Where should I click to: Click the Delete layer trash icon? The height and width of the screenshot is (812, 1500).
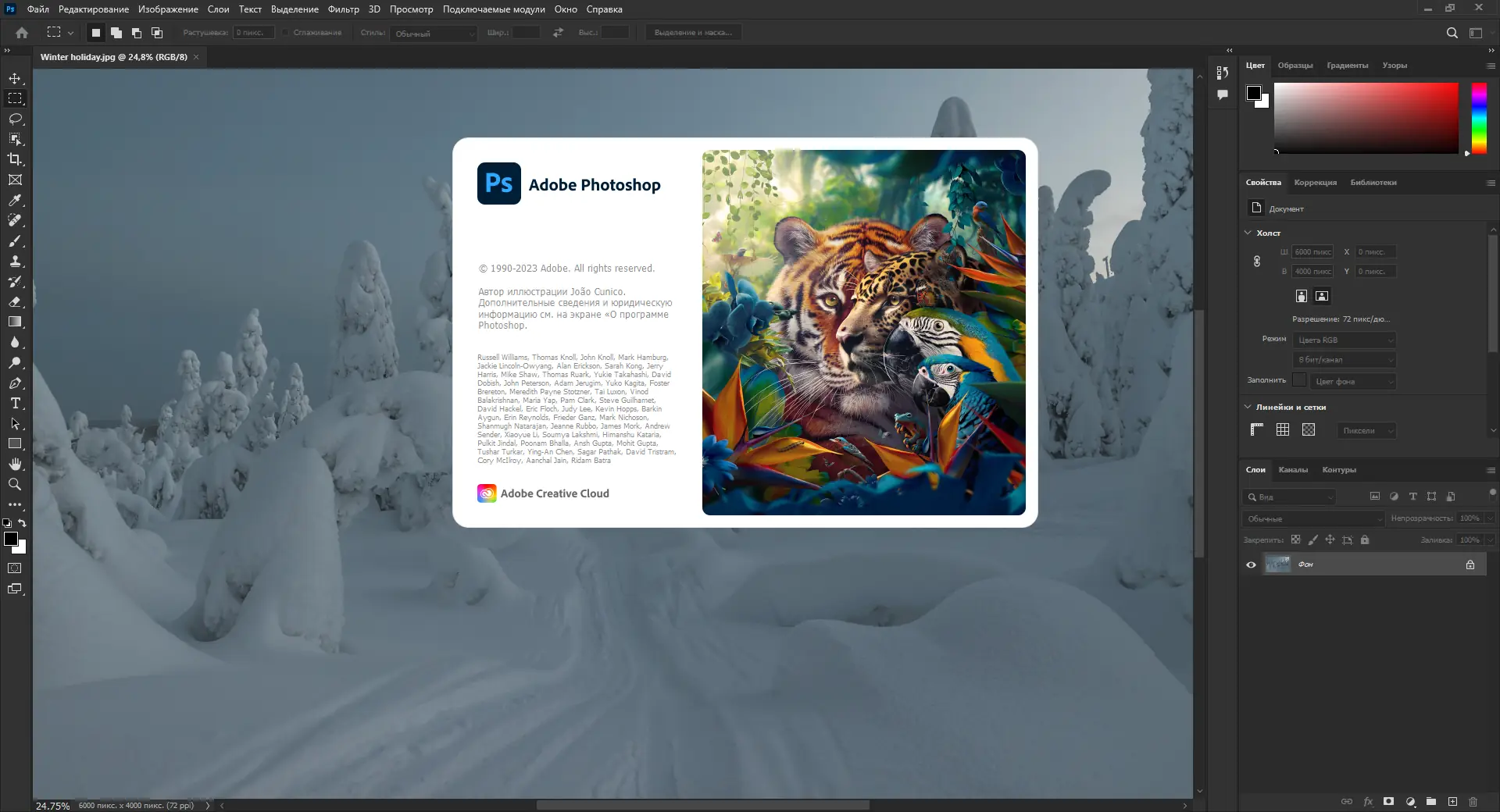(1473, 801)
